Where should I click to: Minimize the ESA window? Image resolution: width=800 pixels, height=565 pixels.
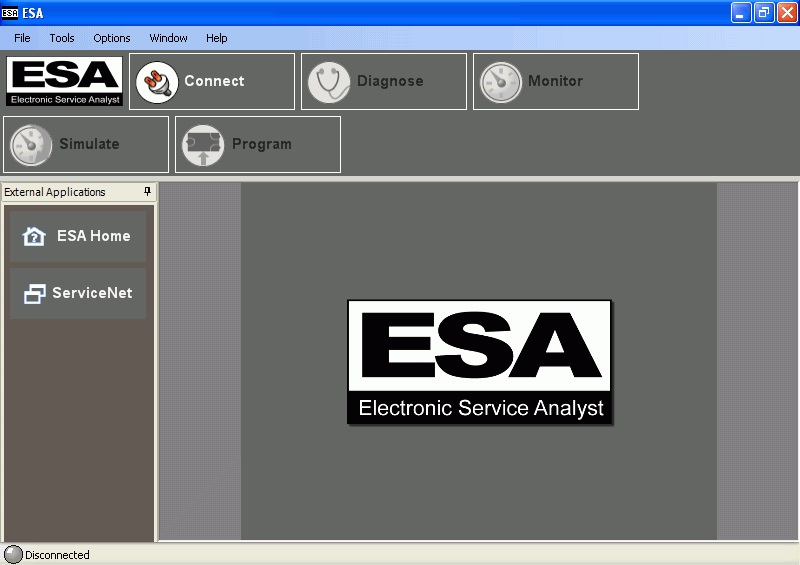pos(741,13)
